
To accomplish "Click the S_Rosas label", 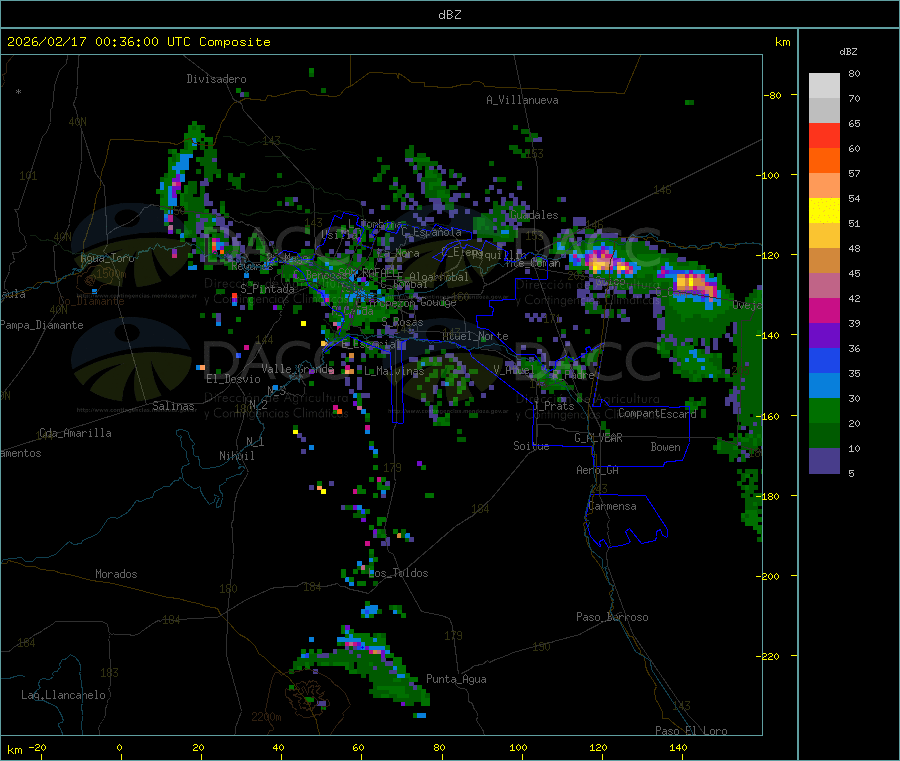I will pyautogui.click(x=402, y=323).
